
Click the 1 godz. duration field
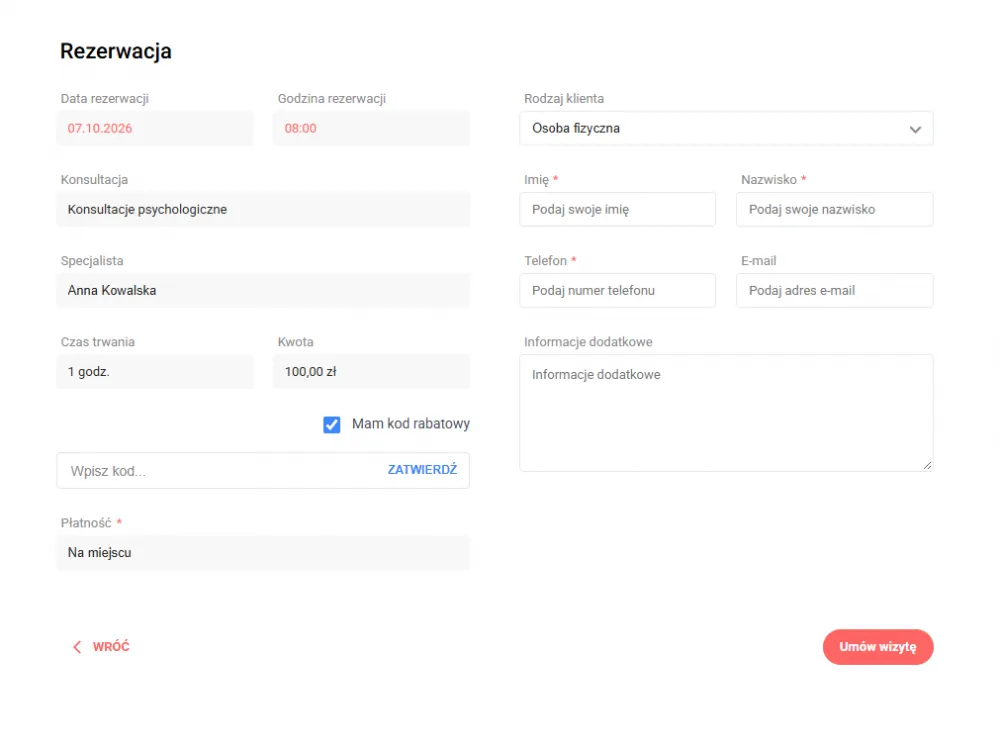point(155,372)
